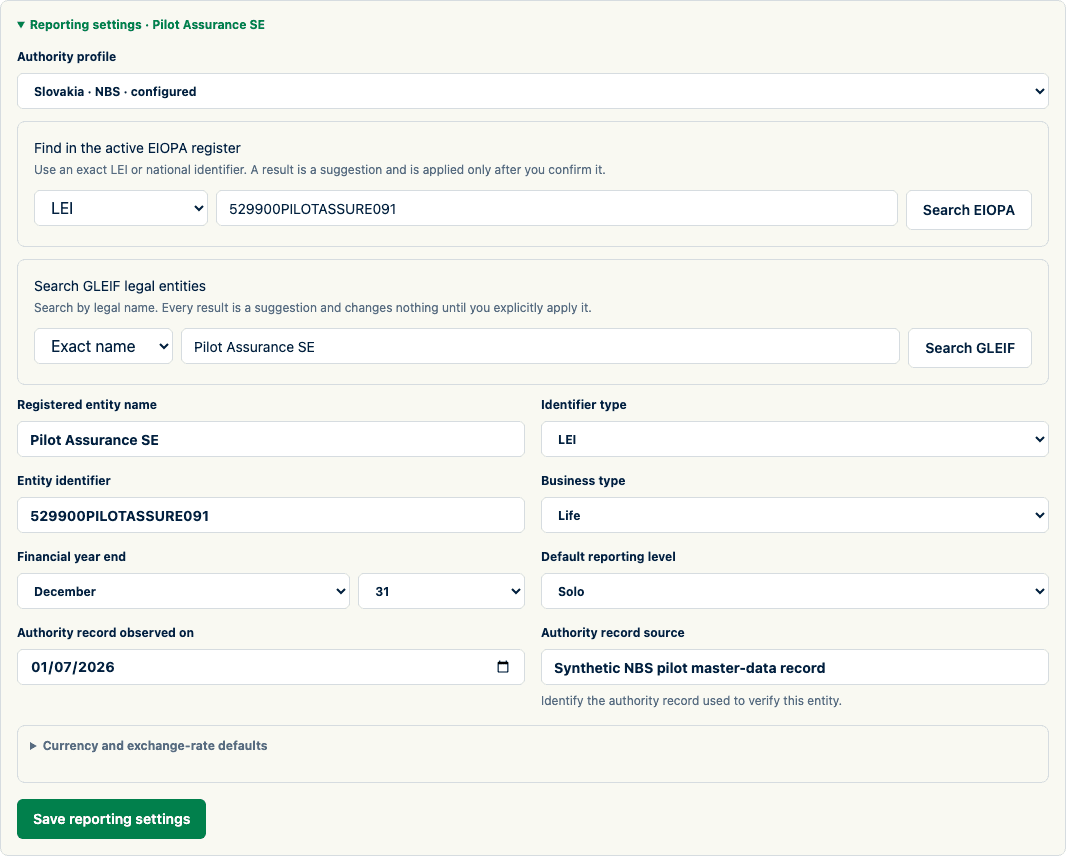Click the Registered entity name field
The width and height of the screenshot is (1066, 856).
pyautogui.click(x=271, y=439)
